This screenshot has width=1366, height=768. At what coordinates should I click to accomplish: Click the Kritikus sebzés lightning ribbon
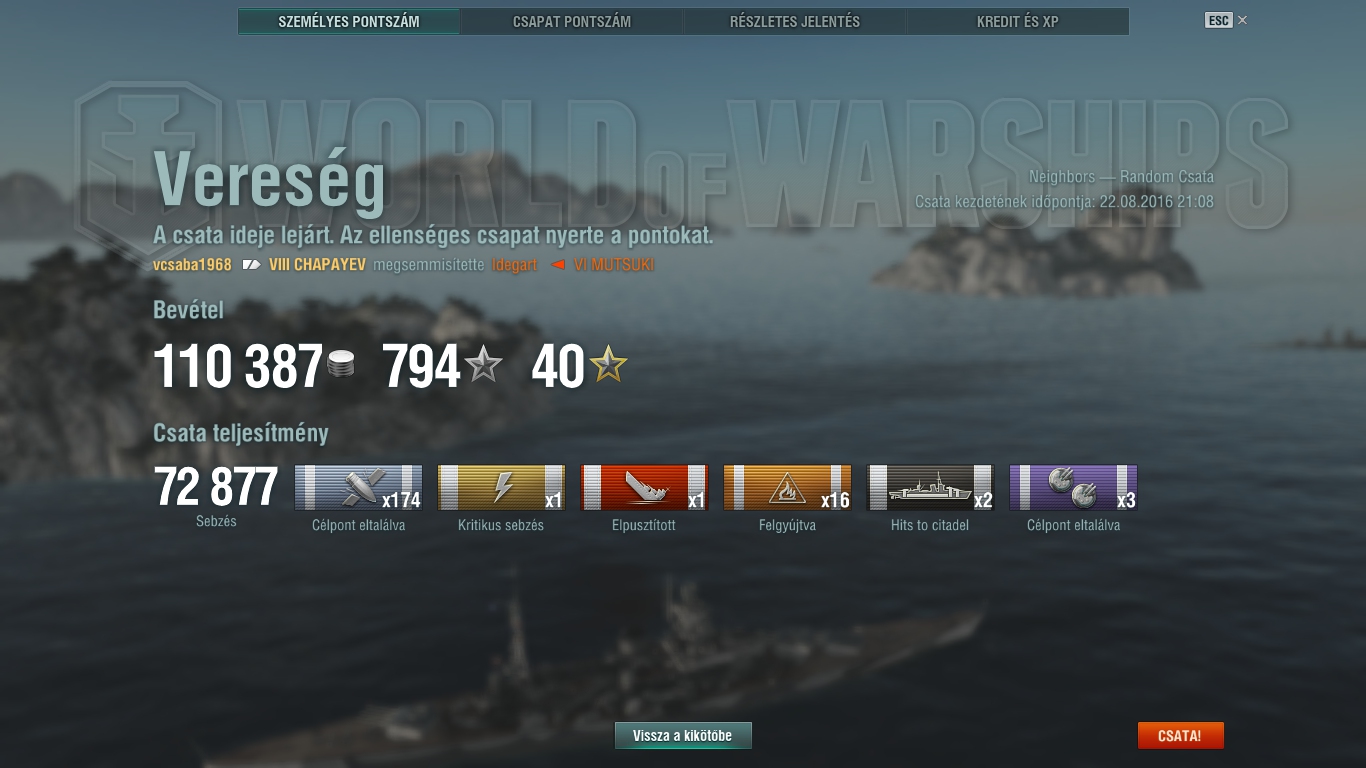(x=501, y=488)
